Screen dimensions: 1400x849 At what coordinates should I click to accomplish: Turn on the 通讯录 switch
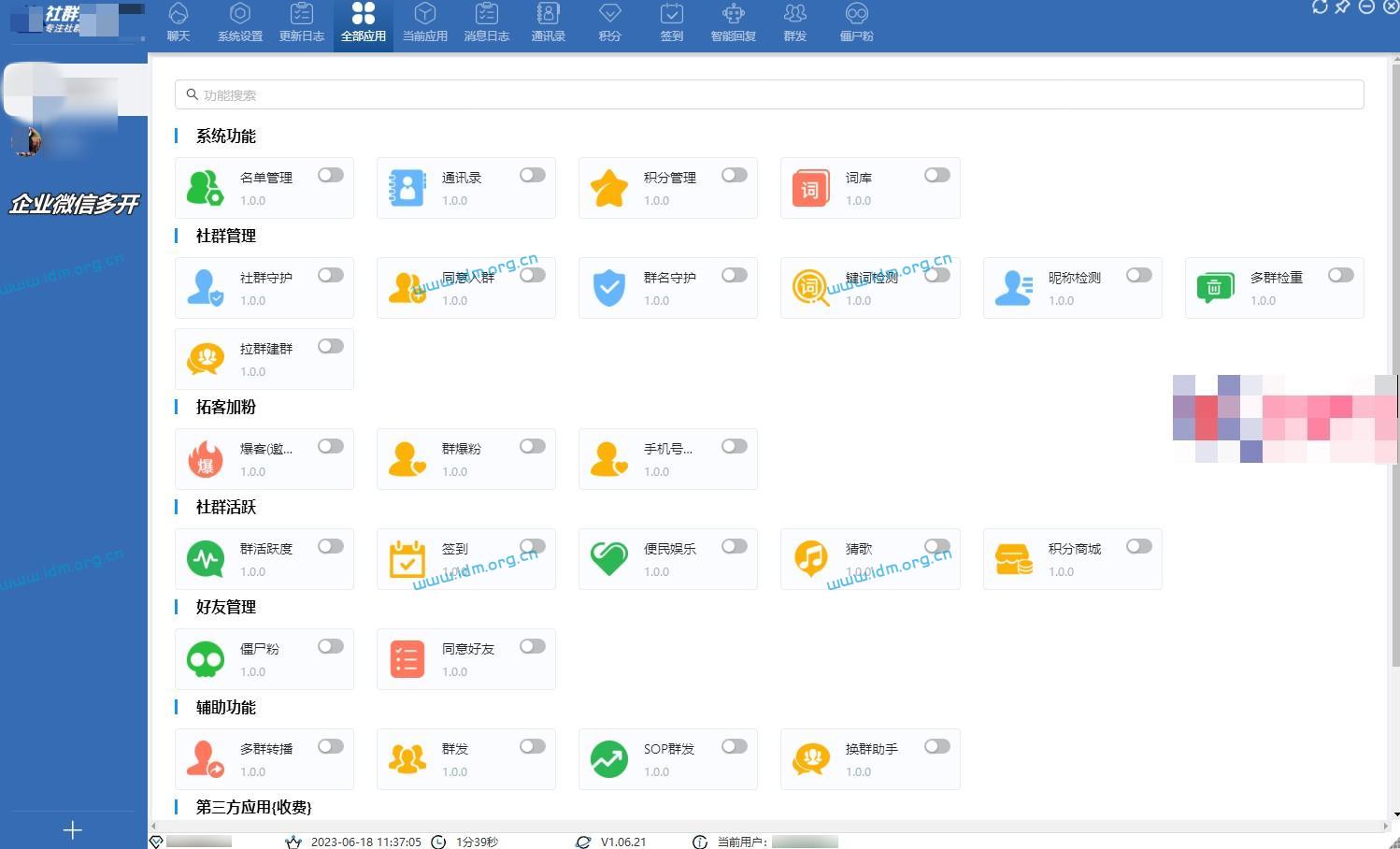pos(533,175)
